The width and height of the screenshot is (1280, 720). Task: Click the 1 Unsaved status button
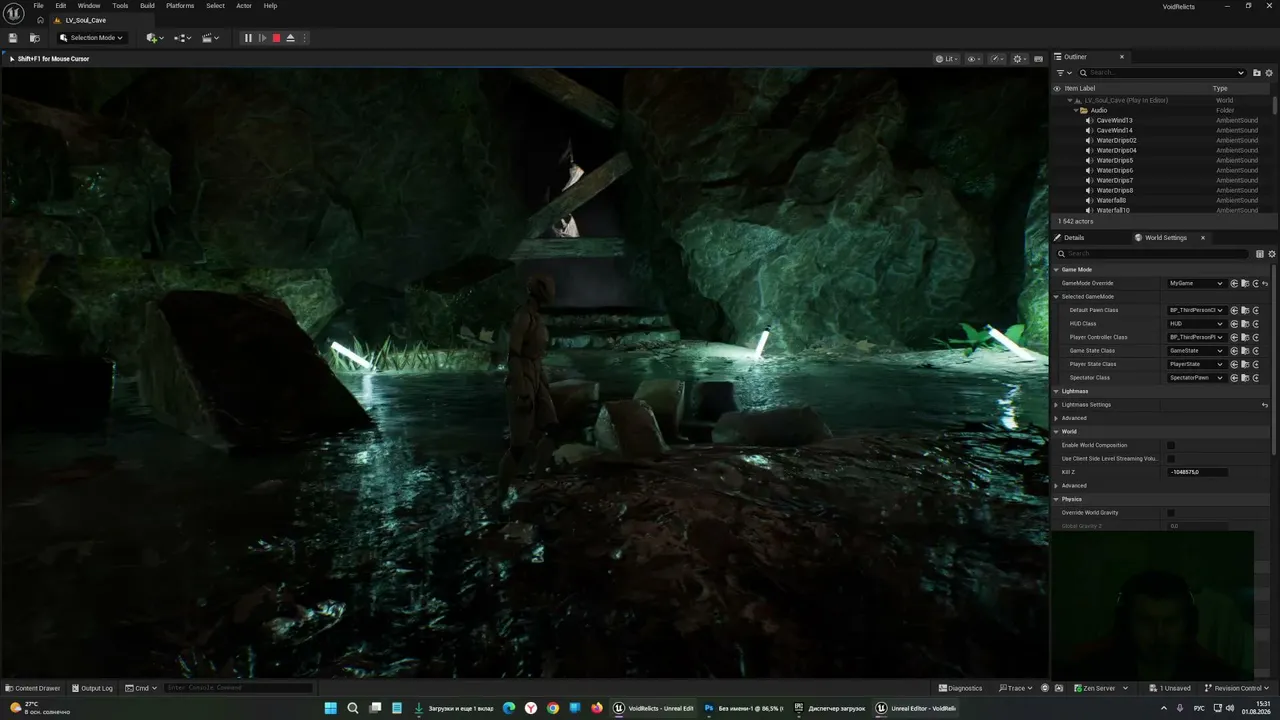click(x=1171, y=688)
